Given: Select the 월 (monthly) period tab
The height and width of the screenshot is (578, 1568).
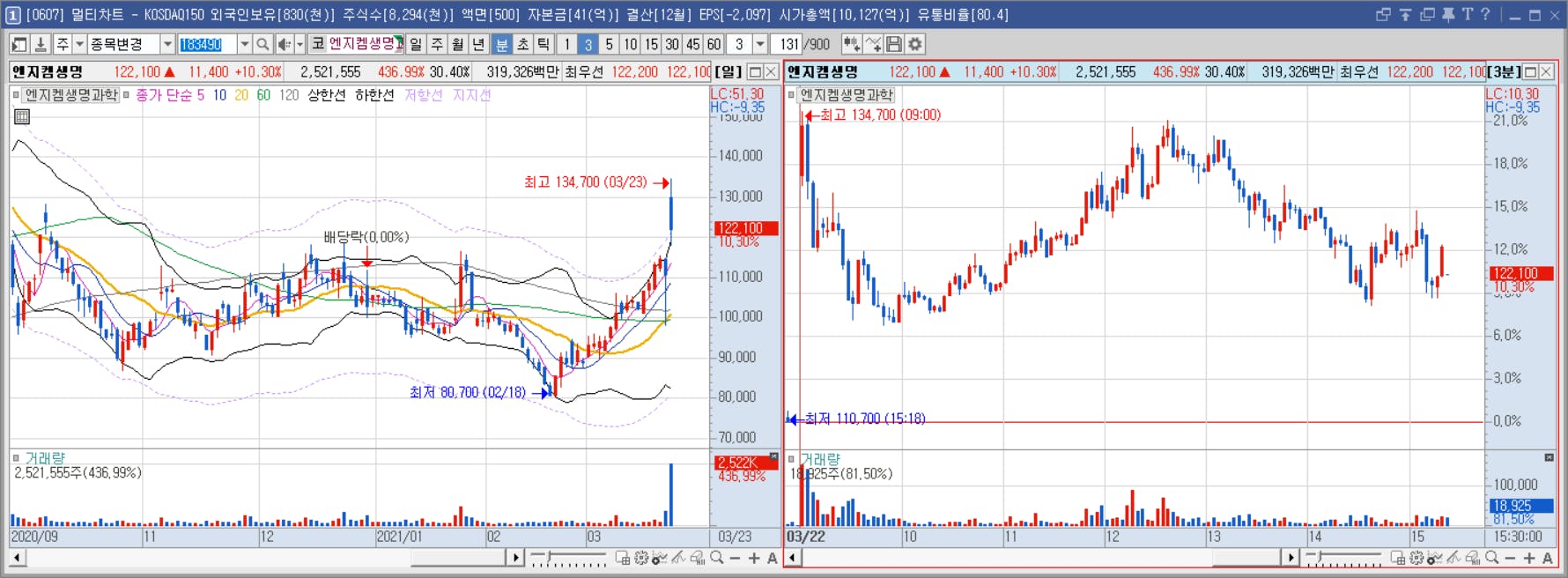Looking at the screenshot, I should [x=458, y=44].
